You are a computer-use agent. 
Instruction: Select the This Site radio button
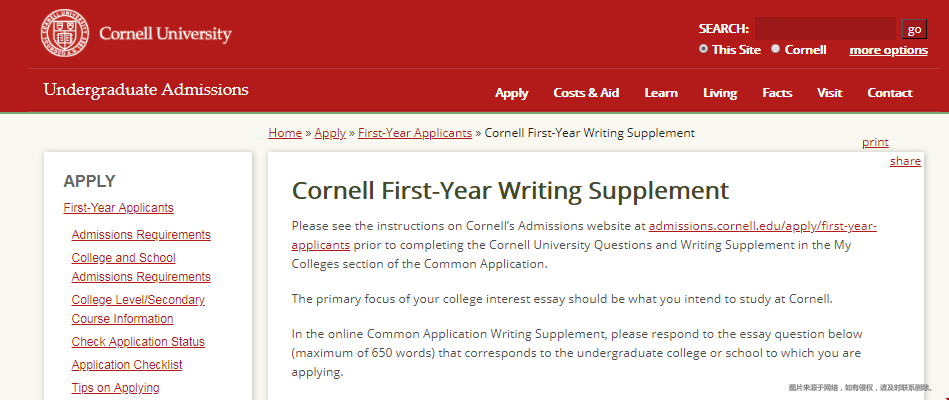(703, 49)
